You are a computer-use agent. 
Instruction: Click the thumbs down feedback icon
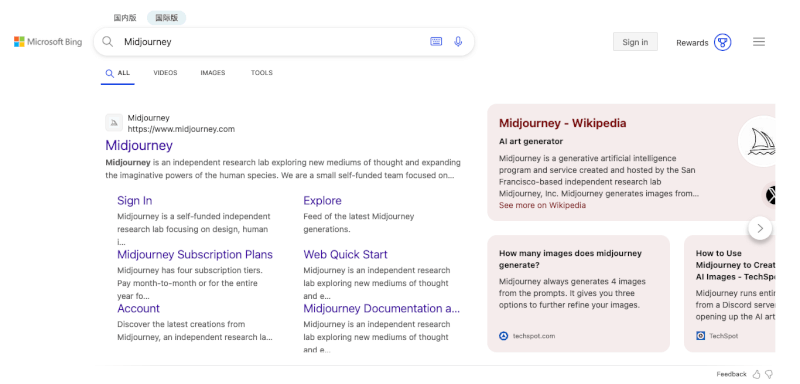[x=768, y=374]
